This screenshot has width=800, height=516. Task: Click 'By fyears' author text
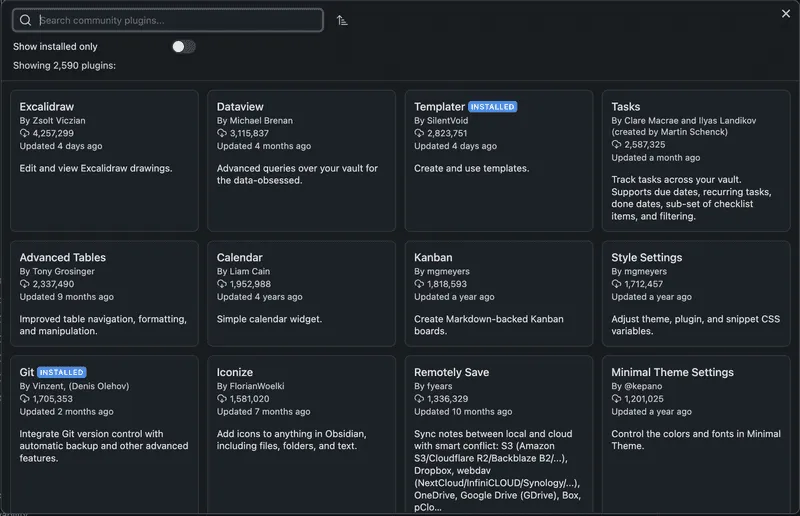coord(433,386)
